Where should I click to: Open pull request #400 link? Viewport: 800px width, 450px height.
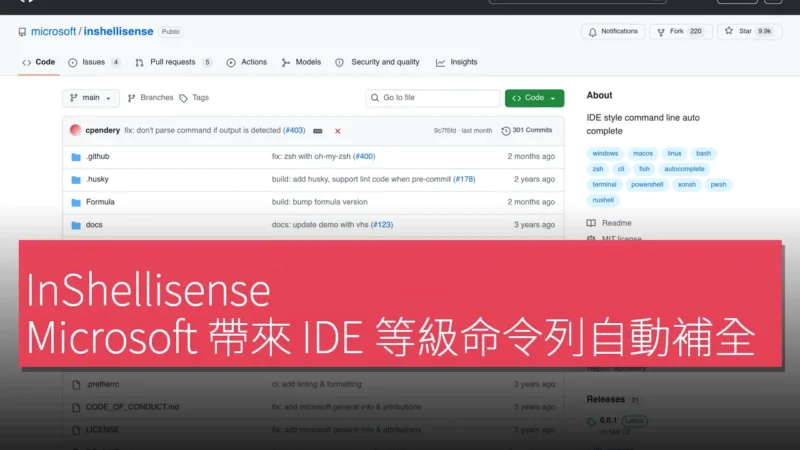point(364,157)
